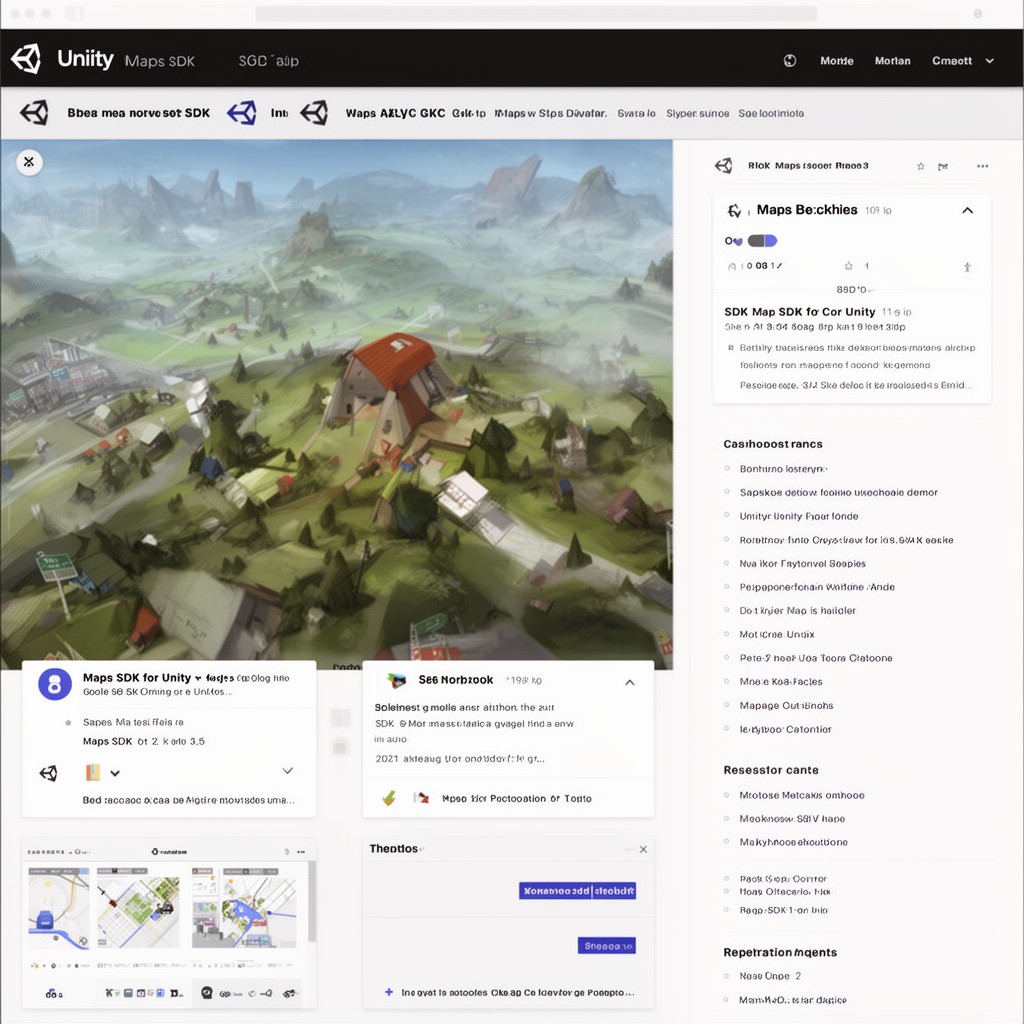Open the three-dot menu in 'Riok Maps' header
This screenshot has width=1024, height=1024.
982,166
